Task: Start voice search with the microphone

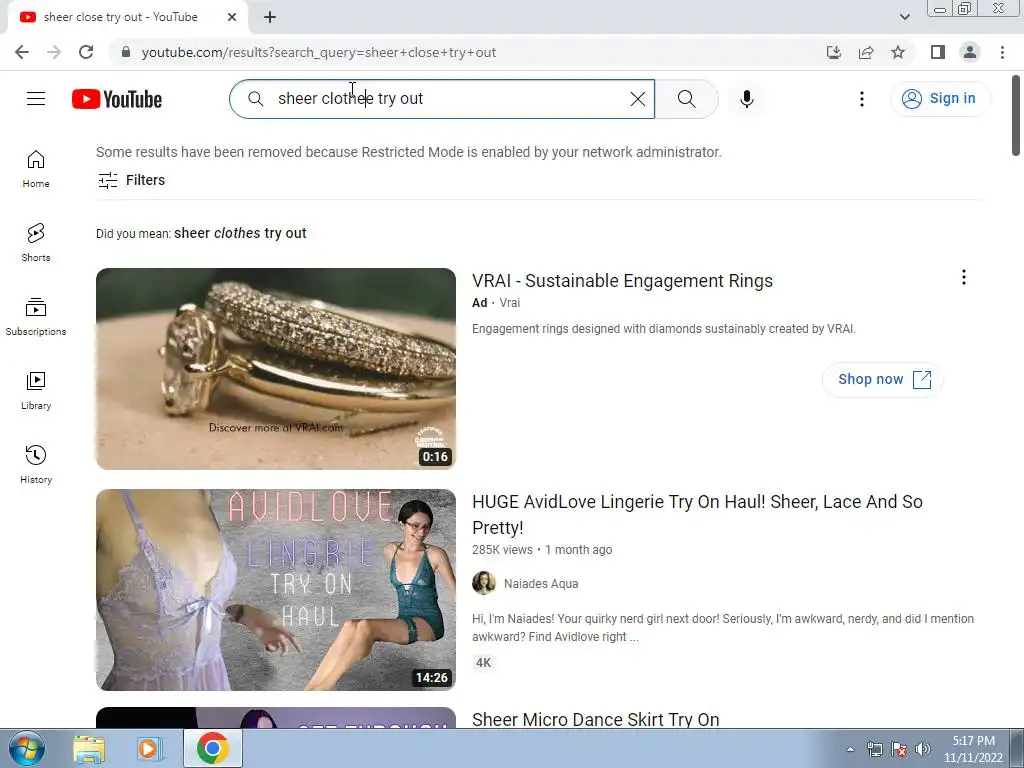Action: pyautogui.click(x=747, y=99)
